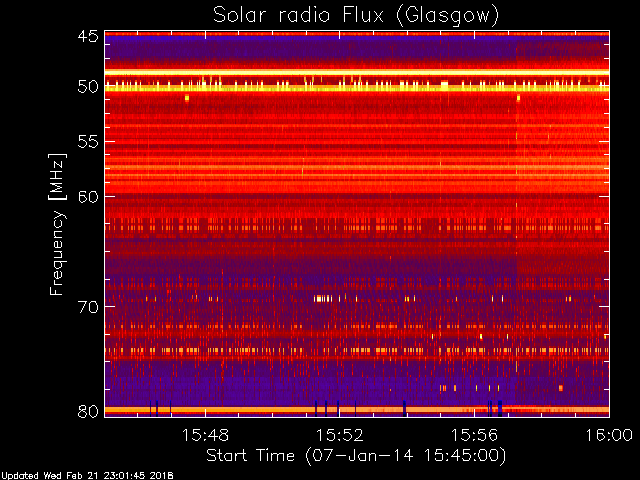Click the 15:52 time tick label
Viewport: 640px width, 480px height.
pyautogui.click(x=340, y=435)
